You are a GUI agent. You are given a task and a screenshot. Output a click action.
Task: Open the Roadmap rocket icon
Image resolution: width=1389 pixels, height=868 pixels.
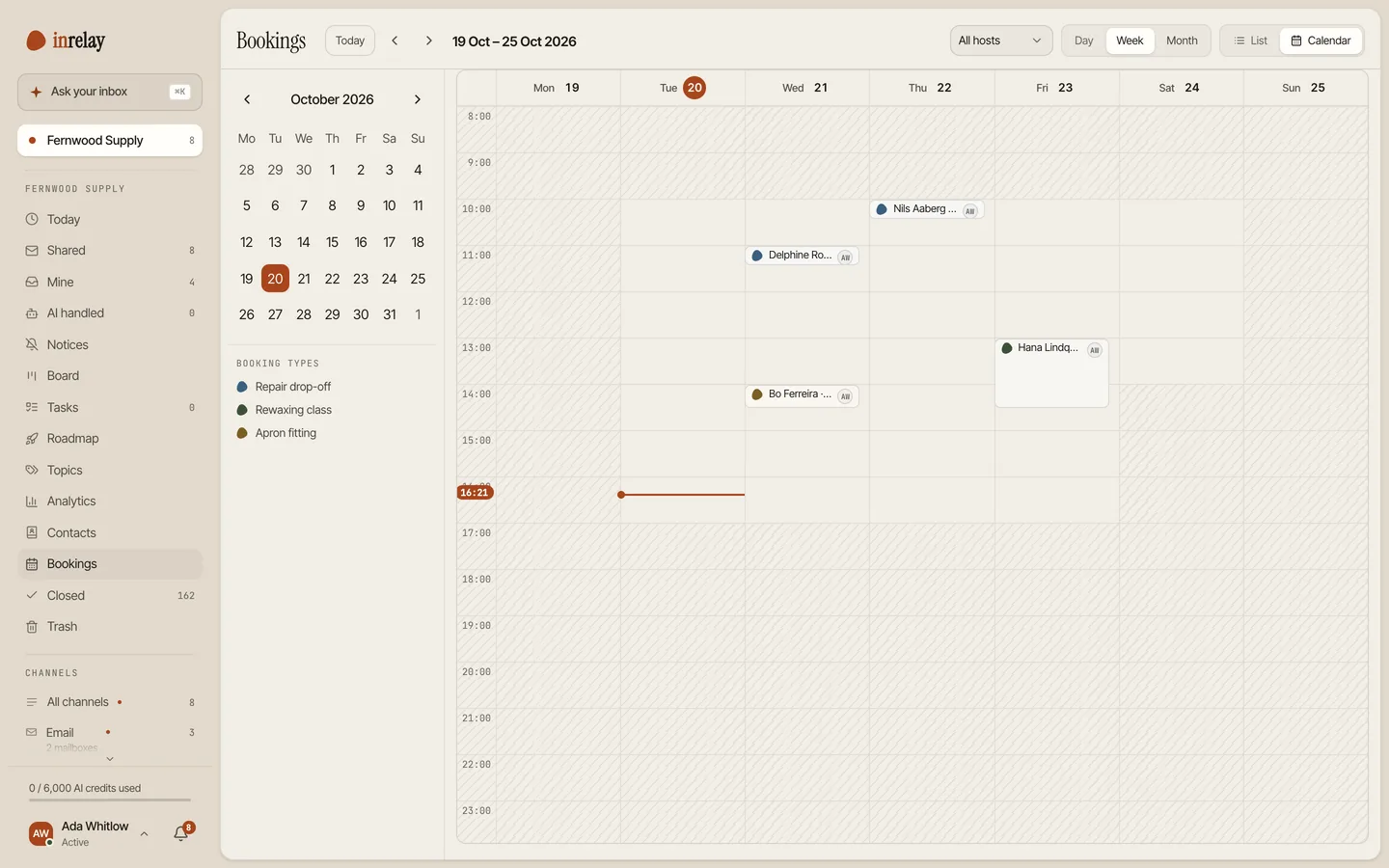point(32,439)
